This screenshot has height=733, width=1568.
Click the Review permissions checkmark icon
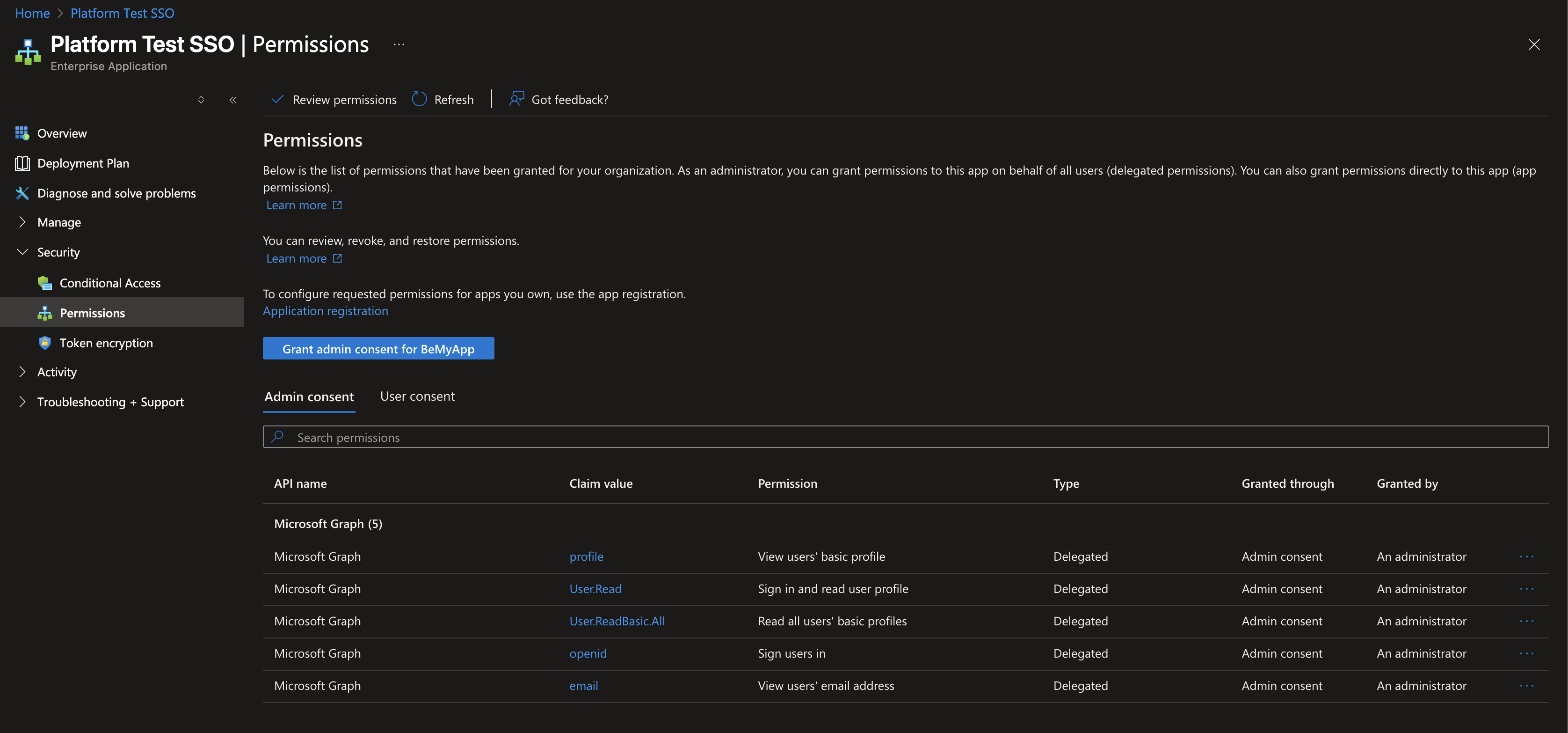click(x=277, y=99)
